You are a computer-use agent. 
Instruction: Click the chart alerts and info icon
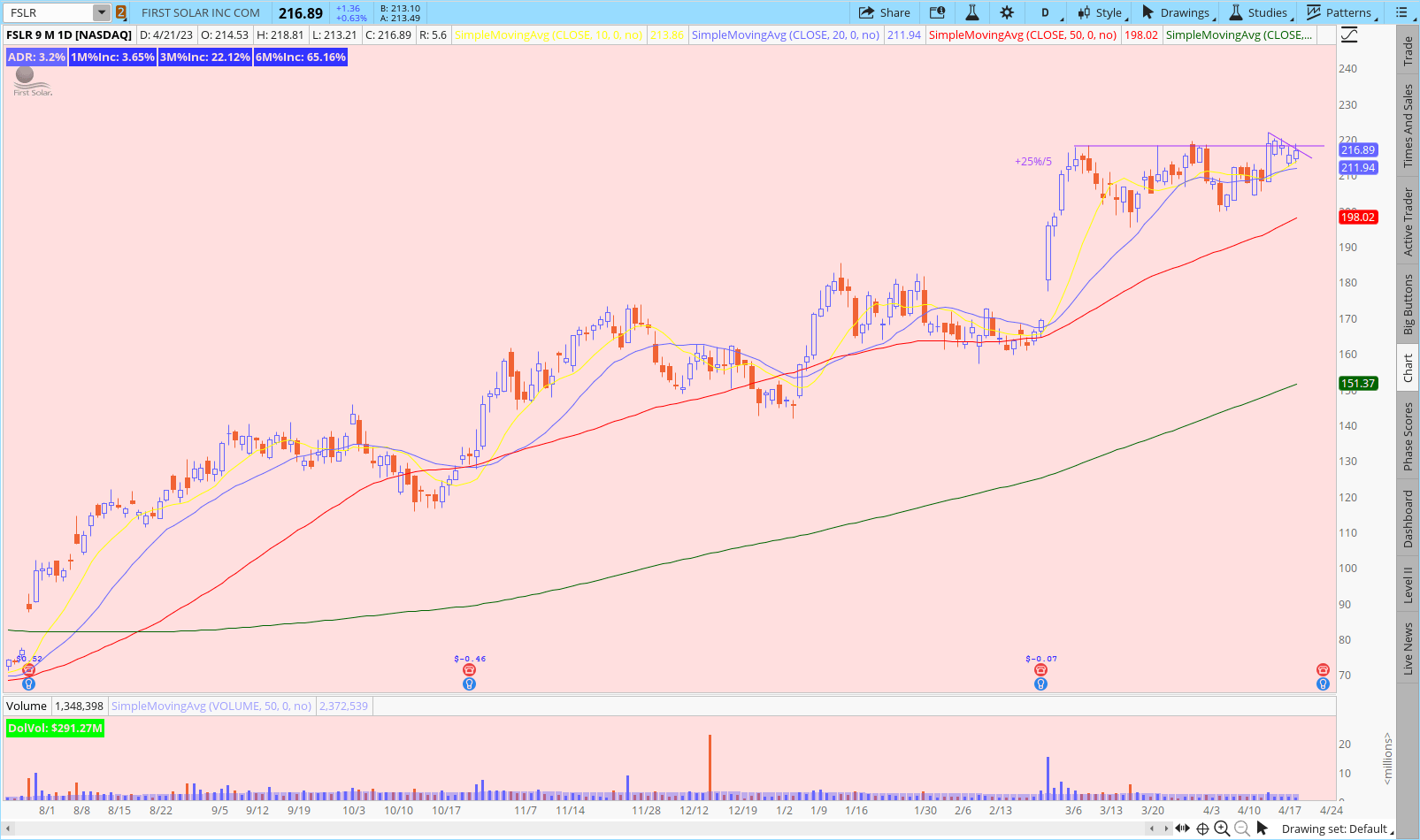[937, 12]
